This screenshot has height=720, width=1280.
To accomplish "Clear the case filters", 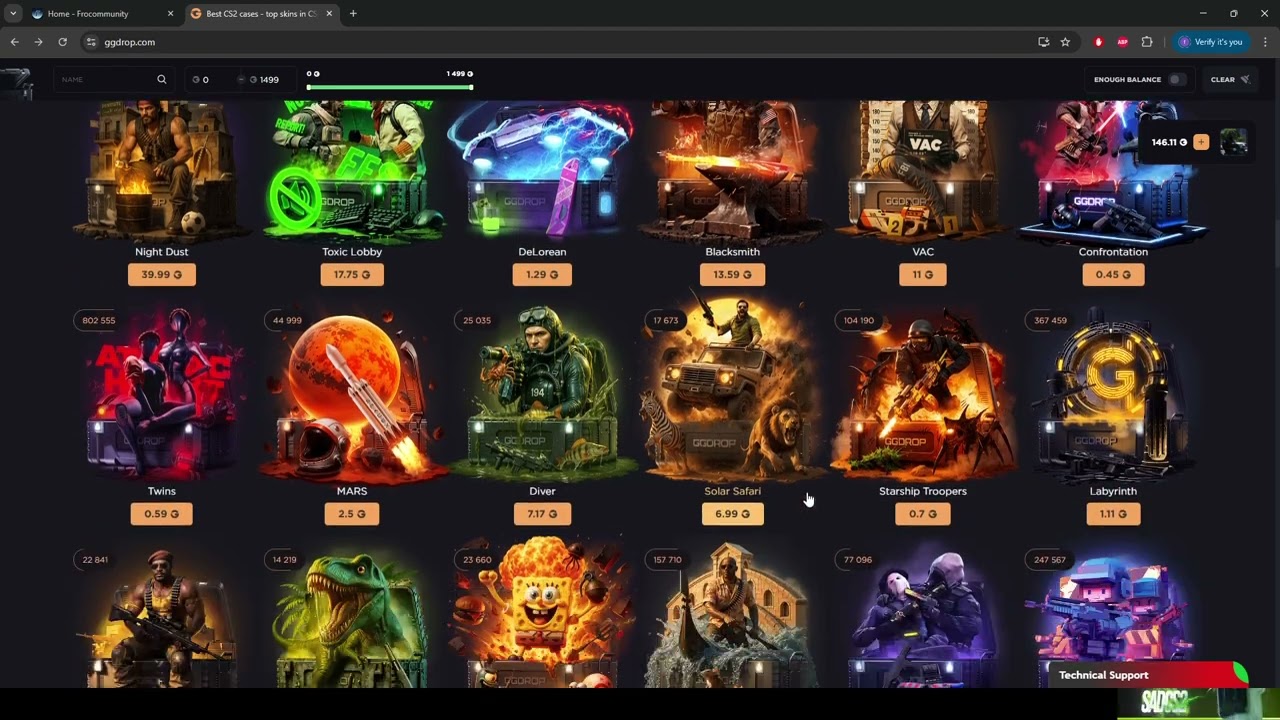I will [1230, 79].
